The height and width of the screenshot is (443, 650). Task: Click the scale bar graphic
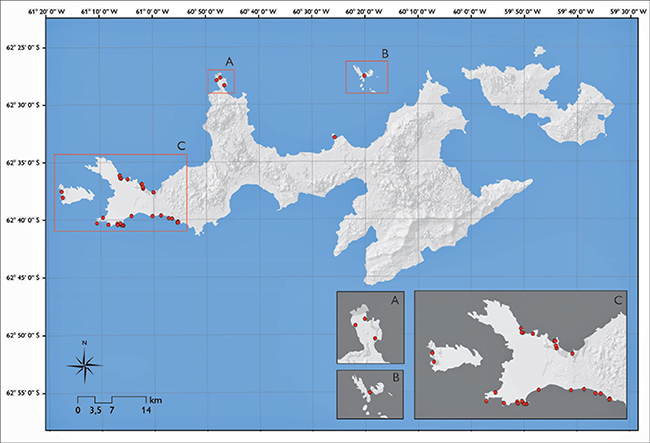(111, 399)
